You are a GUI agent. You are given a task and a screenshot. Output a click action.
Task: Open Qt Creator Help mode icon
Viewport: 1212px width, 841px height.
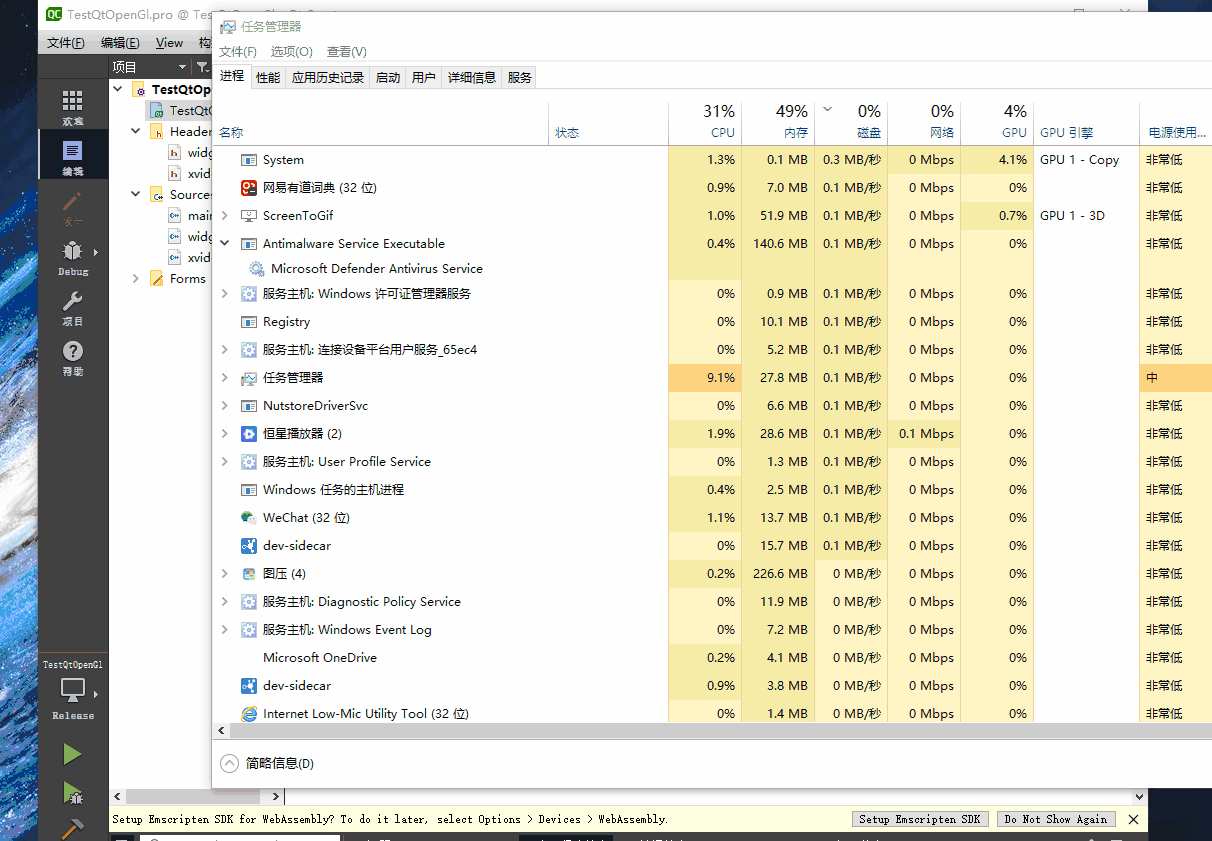click(x=72, y=351)
